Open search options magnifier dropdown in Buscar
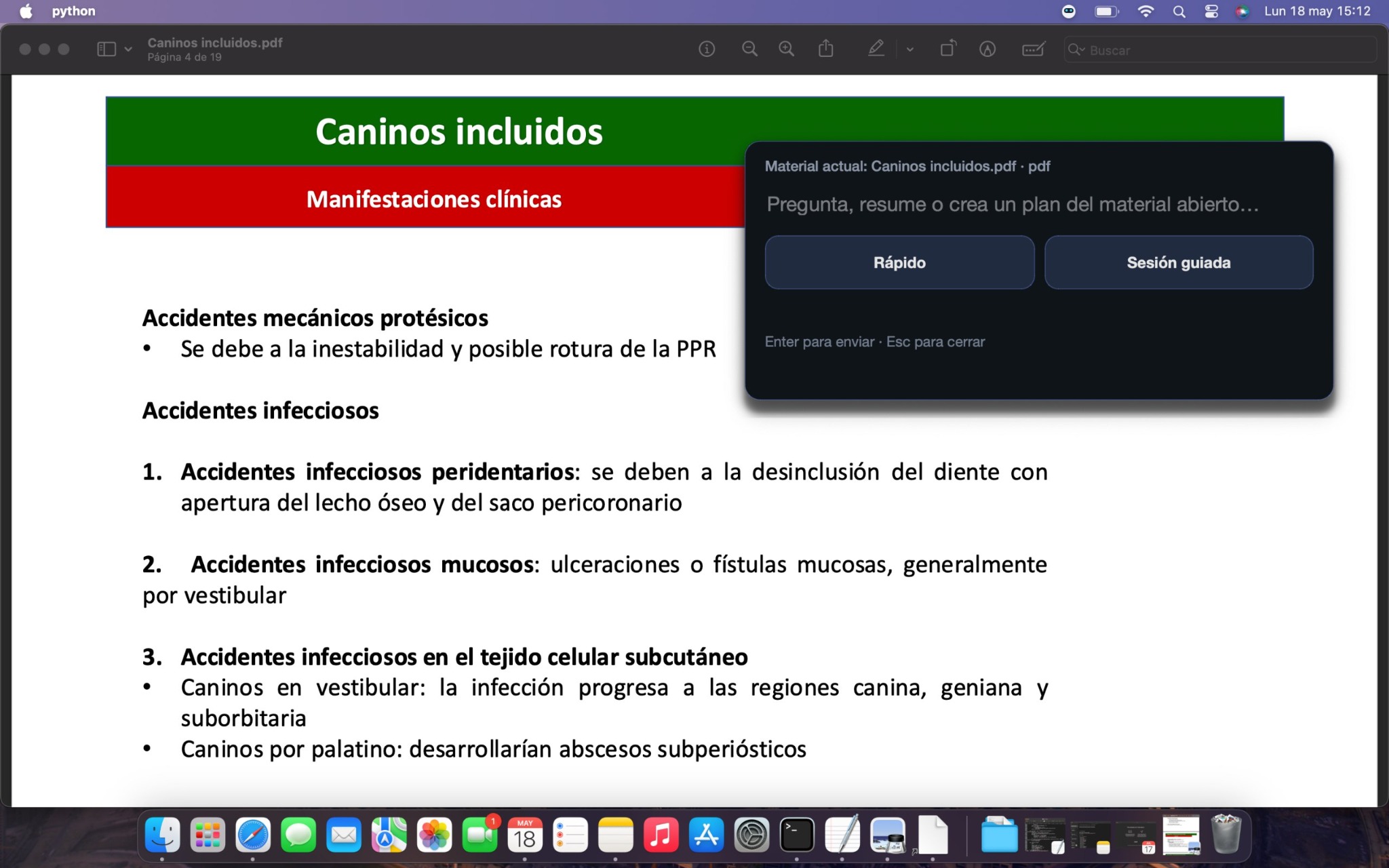 coord(1076,50)
